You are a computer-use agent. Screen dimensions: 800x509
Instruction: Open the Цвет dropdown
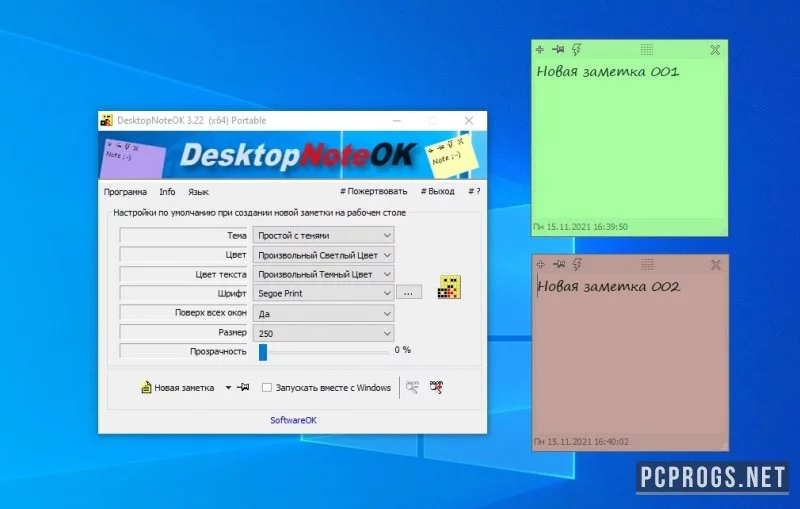(x=323, y=255)
